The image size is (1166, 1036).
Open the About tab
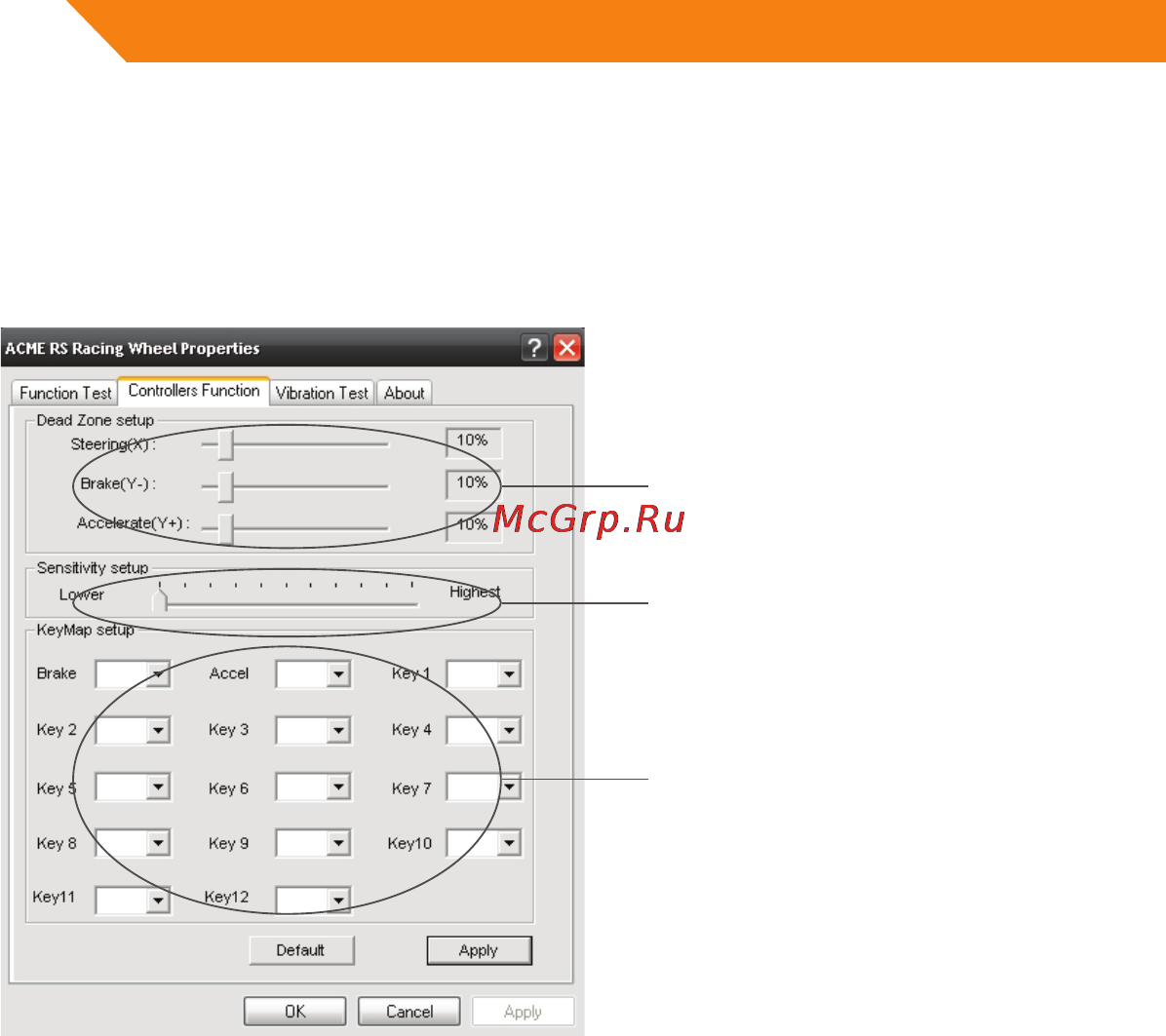(x=404, y=393)
